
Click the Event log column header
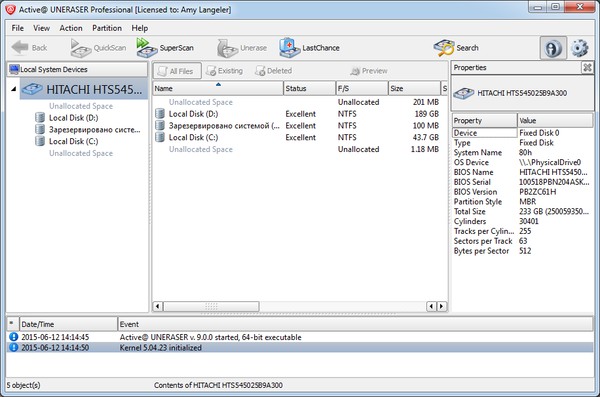(x=355, y=324)
